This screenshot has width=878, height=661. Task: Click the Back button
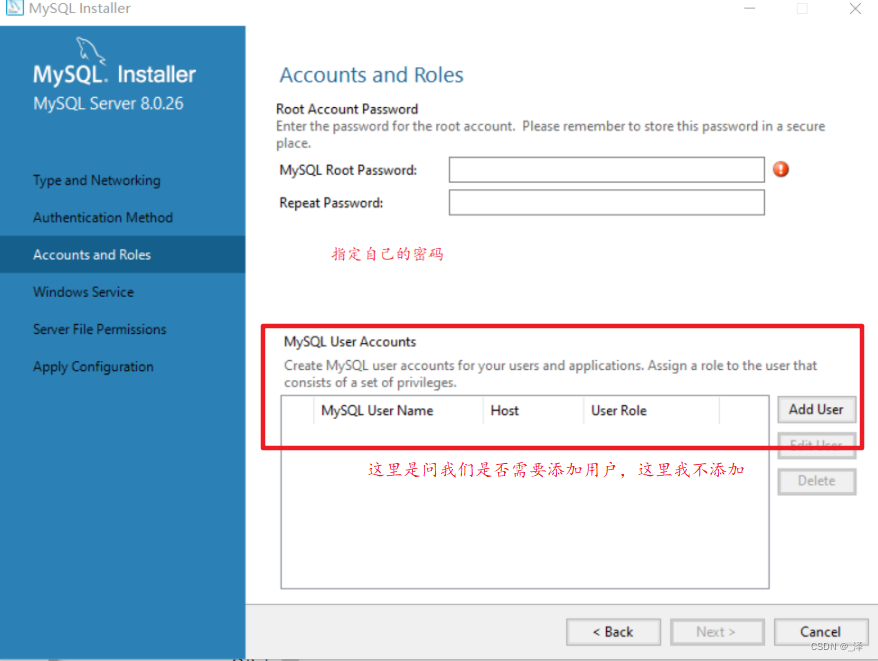[613, 631]
